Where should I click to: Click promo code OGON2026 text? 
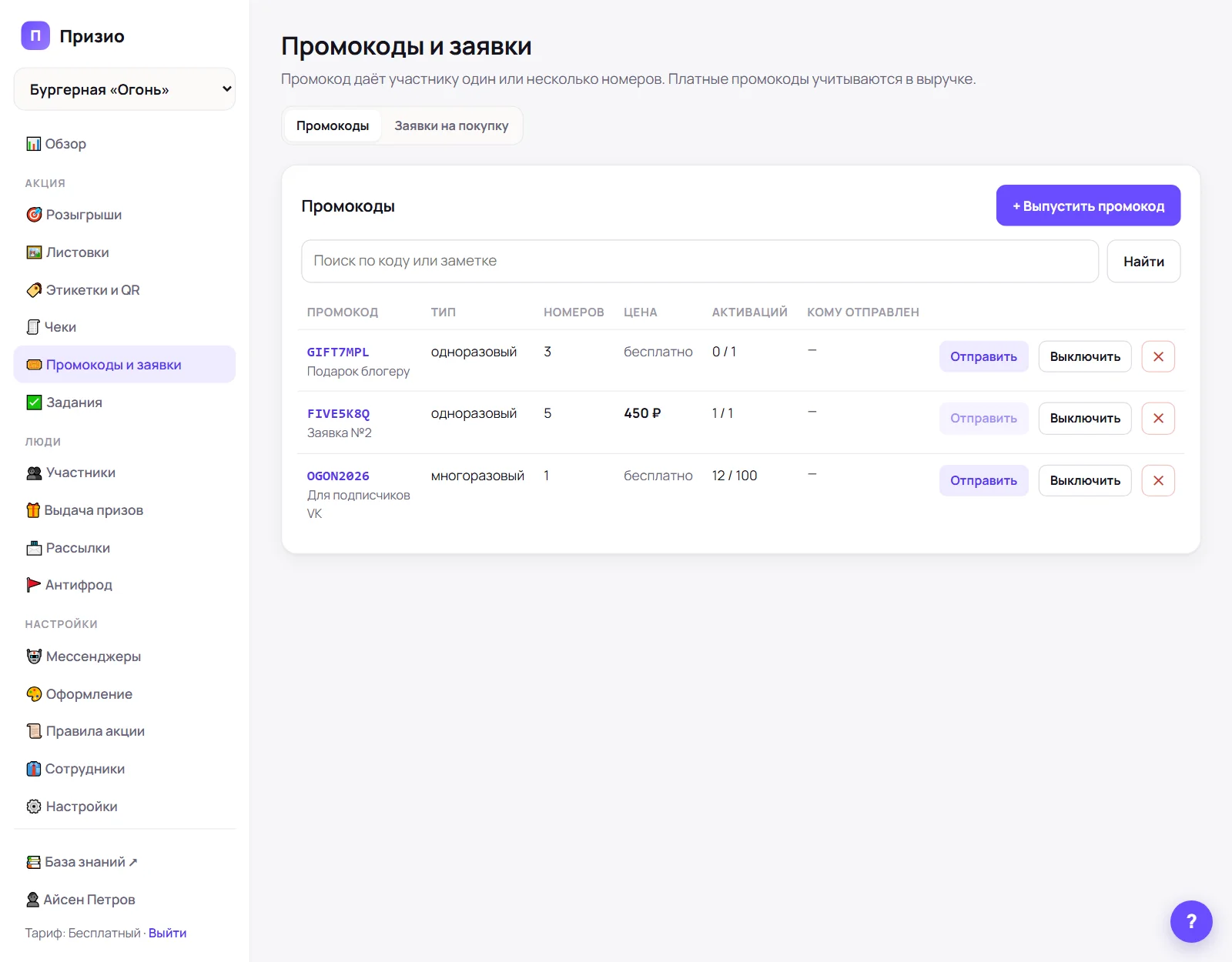point(338,476)
